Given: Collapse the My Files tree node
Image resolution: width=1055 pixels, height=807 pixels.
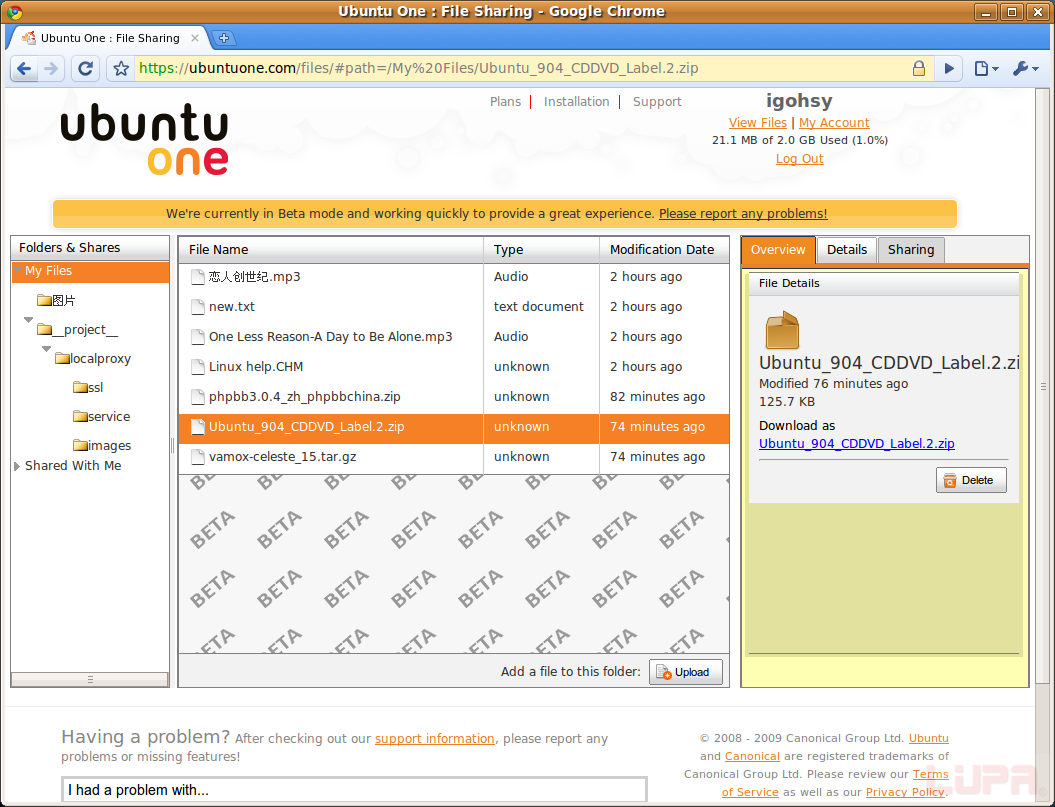Looking at the screenshot, I should pos(18,270).
